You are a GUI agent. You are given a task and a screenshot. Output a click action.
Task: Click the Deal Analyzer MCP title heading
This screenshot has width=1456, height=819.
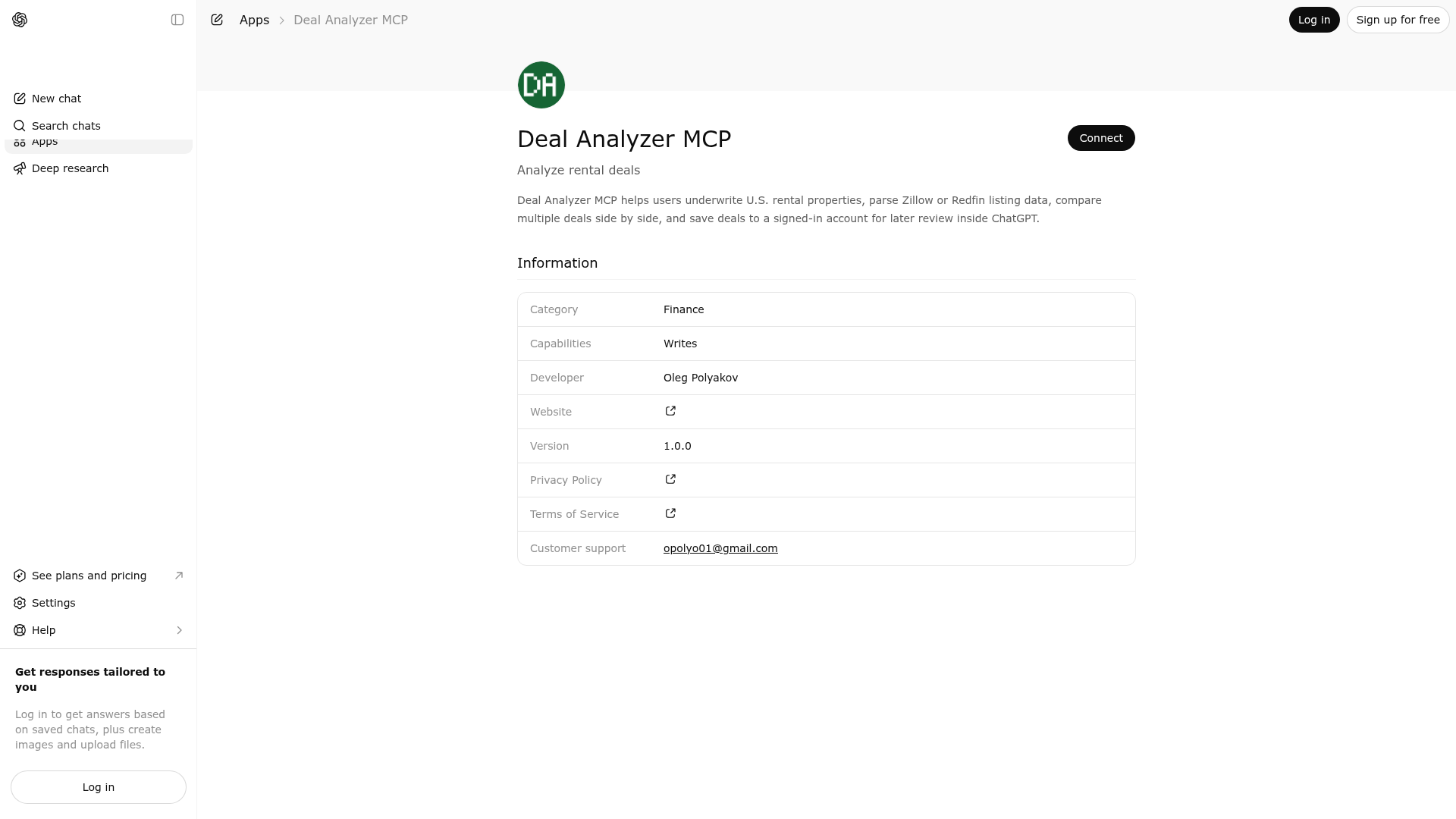click(624, 139)
